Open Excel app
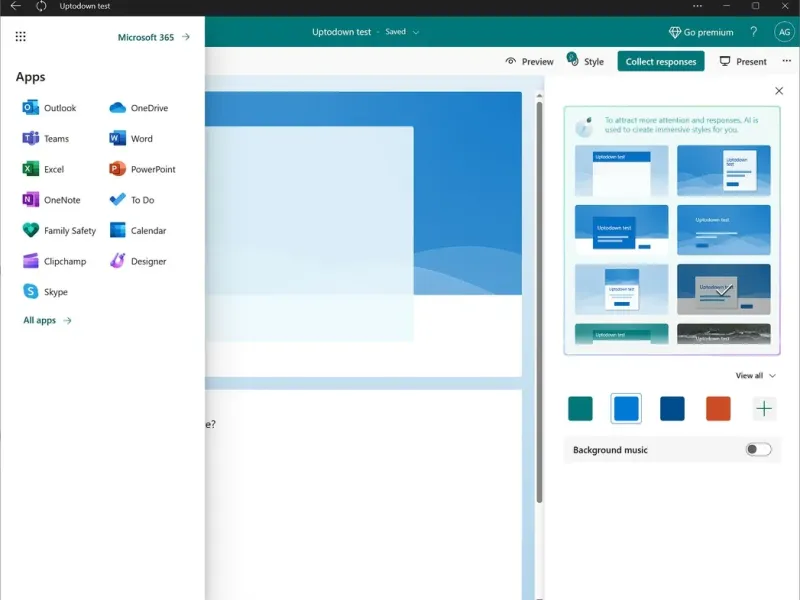Viewport: 800px width, 600px height. 43,169
